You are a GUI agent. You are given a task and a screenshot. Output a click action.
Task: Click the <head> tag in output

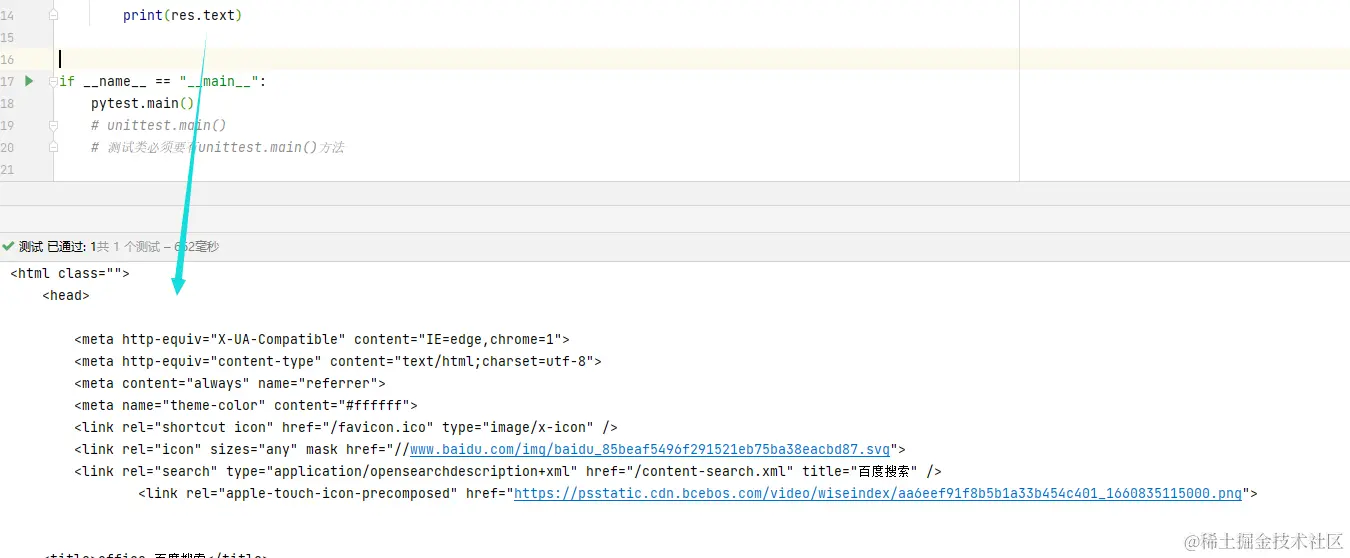pos(66,296)
